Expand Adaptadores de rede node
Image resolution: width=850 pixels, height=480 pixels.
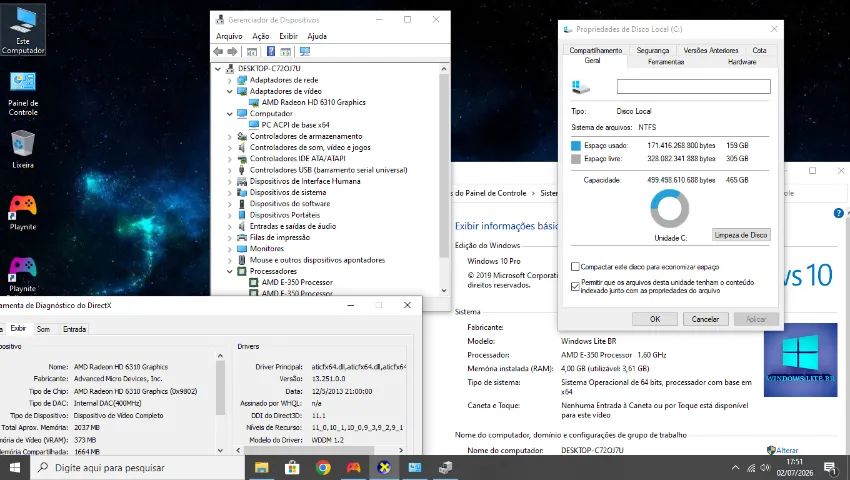click(229, 80)
